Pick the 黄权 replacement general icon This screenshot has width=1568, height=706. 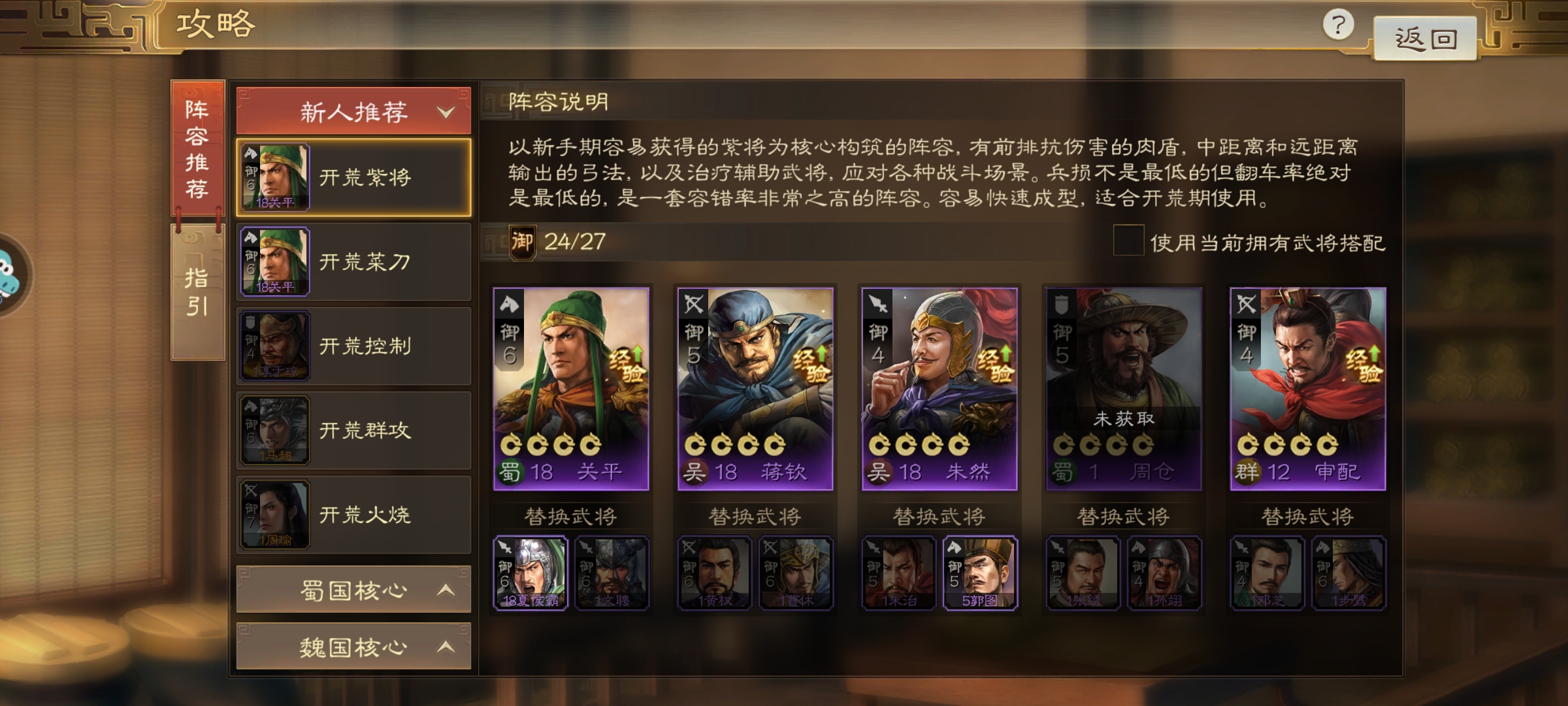[x=715, y=573]
